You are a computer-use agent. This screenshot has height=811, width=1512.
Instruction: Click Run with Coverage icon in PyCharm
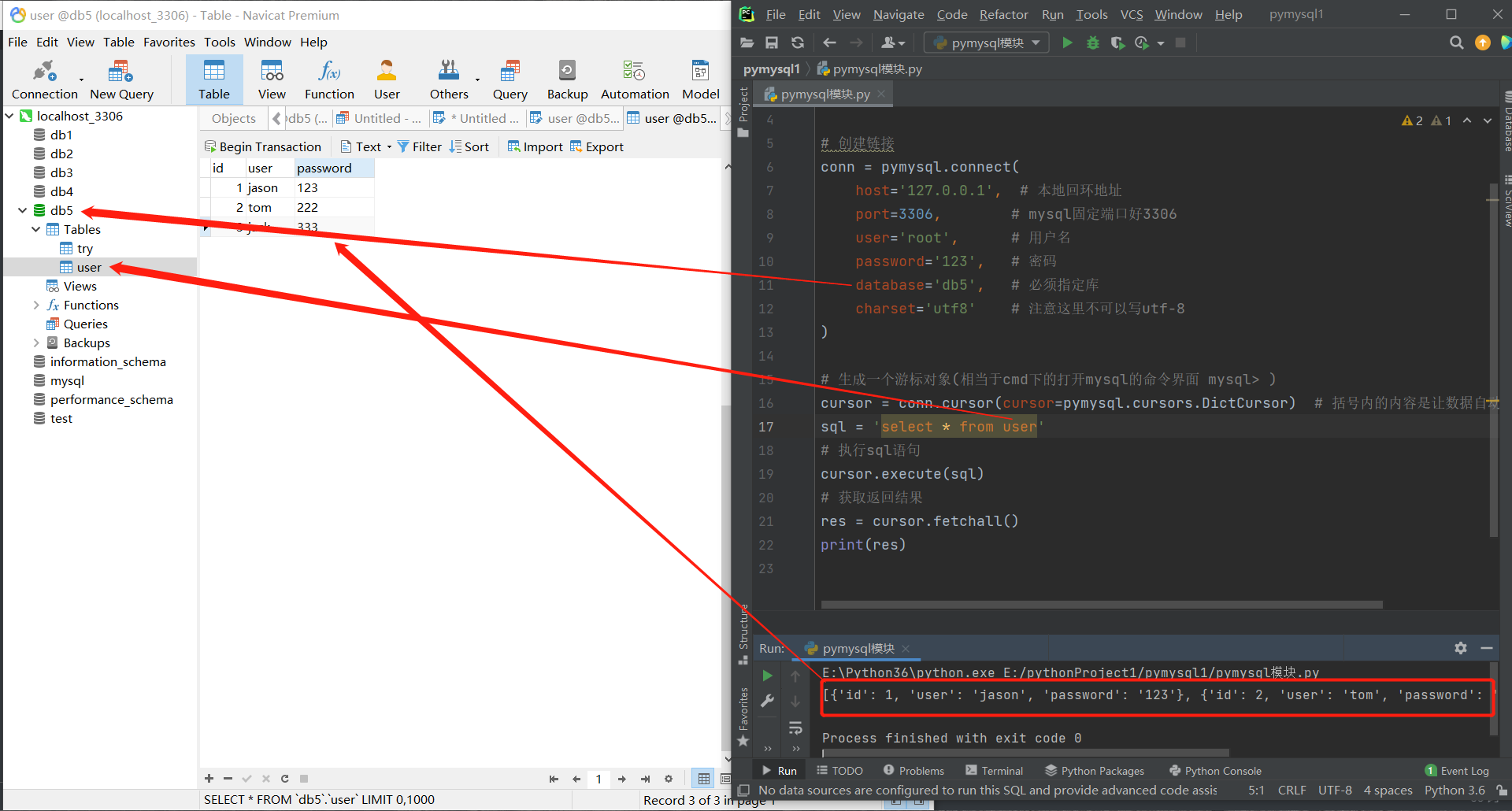[x=1117, y=43]
